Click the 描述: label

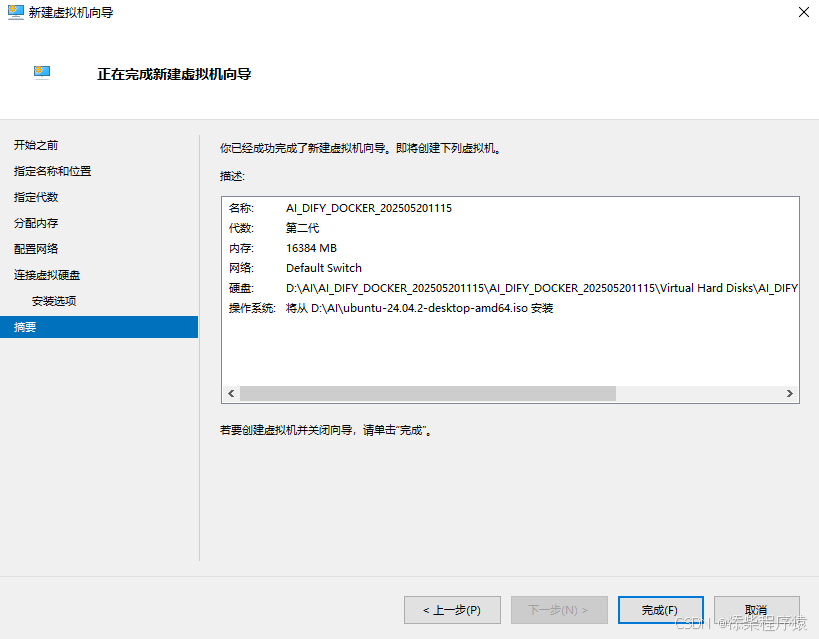point(232,176)
